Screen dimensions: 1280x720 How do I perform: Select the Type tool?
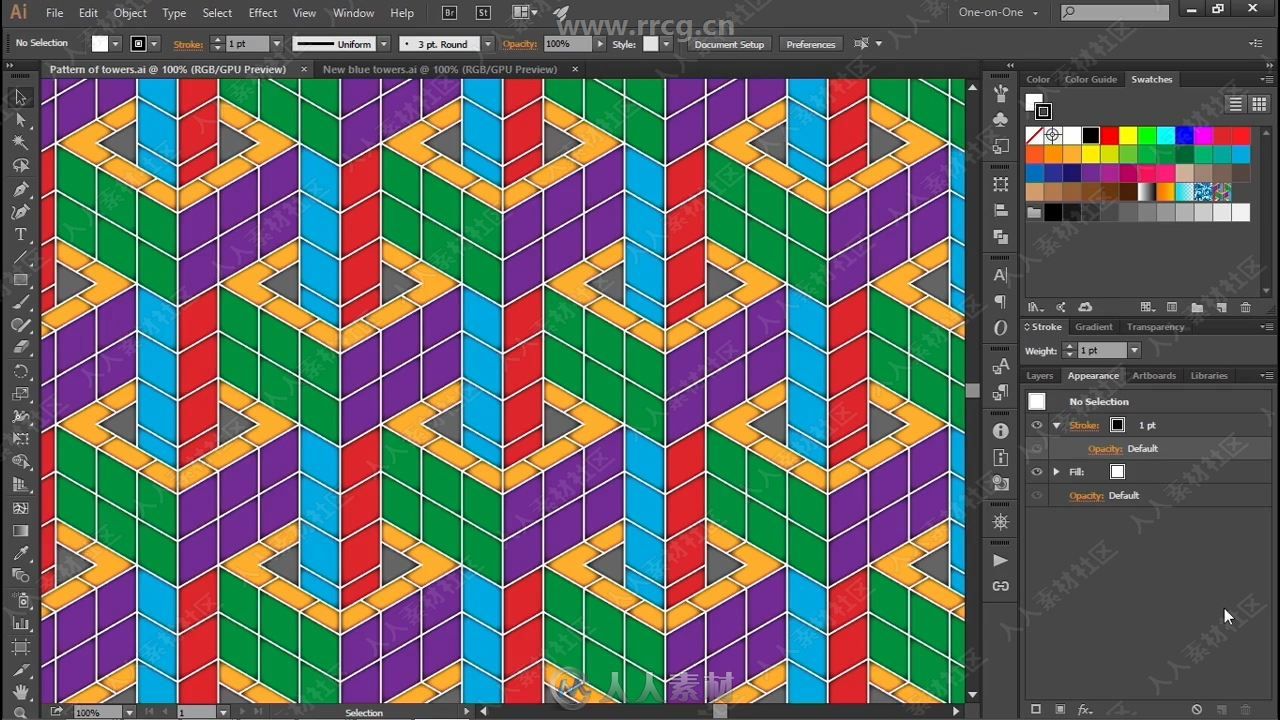[x=21, y=235]
